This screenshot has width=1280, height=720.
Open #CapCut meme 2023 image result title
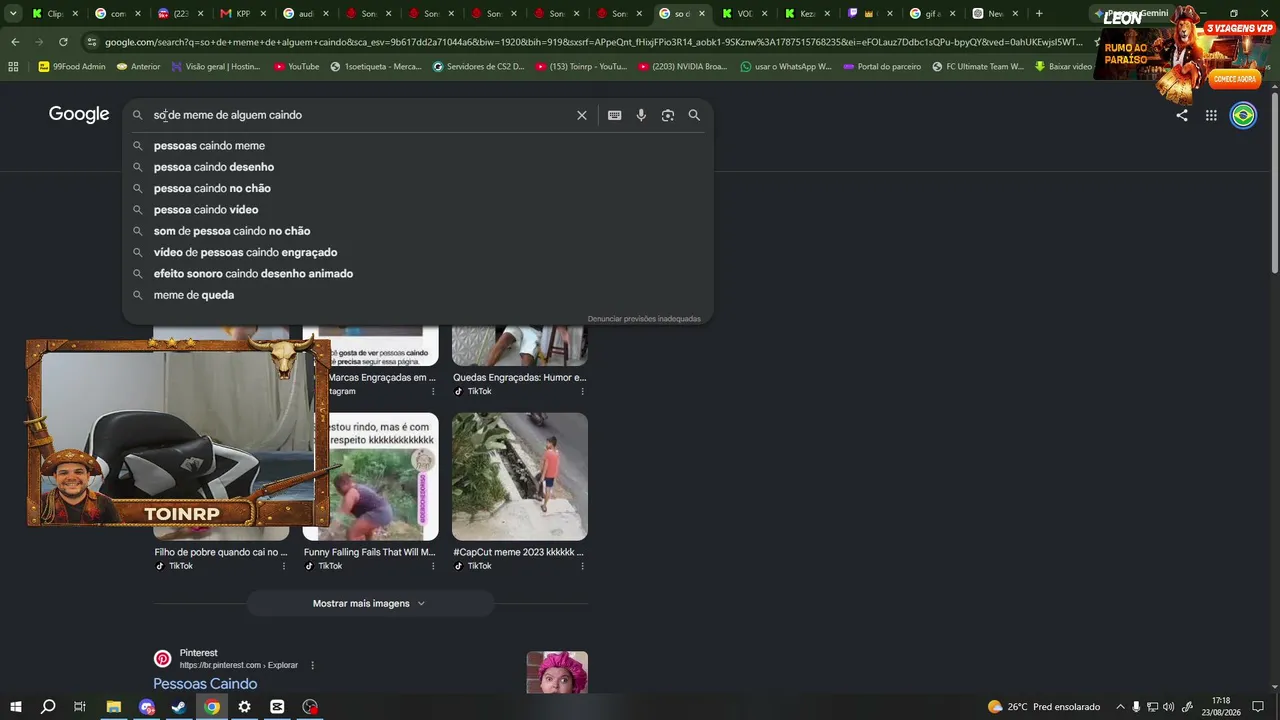[x=520, y=552]
